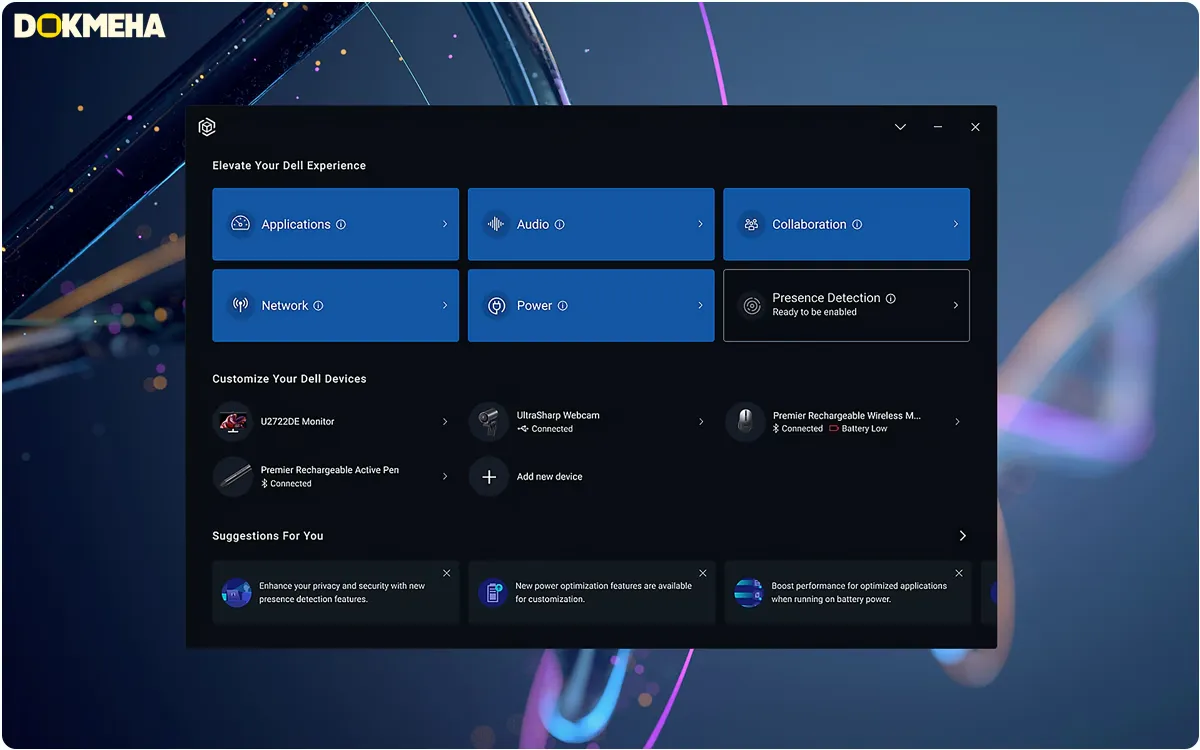This screenshot has height=750, width=1200.
Task: Show info for Network tile
Action: click(x=318, y=306)
